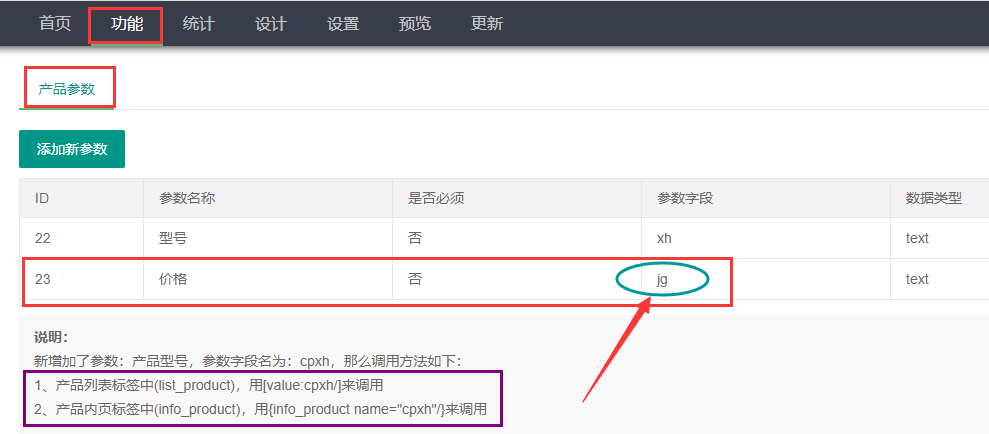Screen dimensions: 989x434
Task: Click 更新 in the top navigation
Action: [487, 23]
